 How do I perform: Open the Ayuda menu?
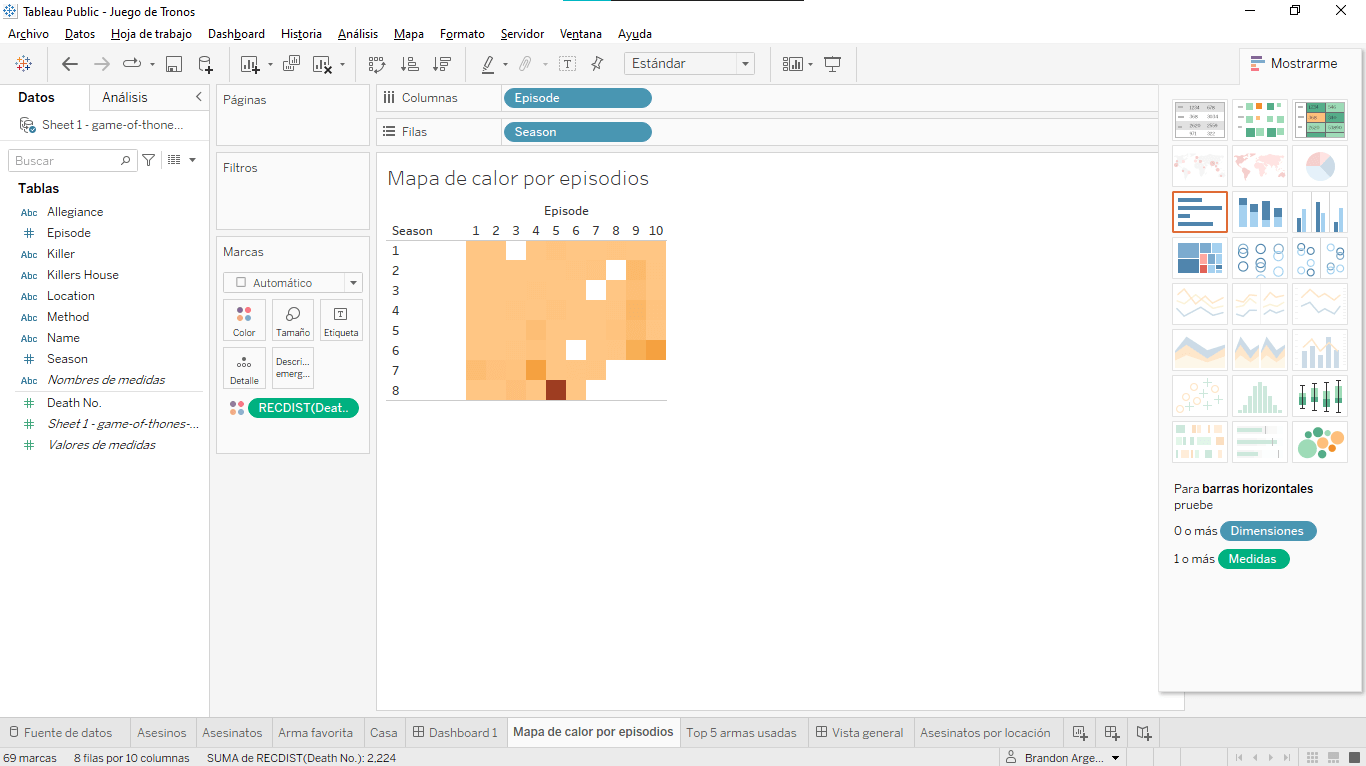635,34
